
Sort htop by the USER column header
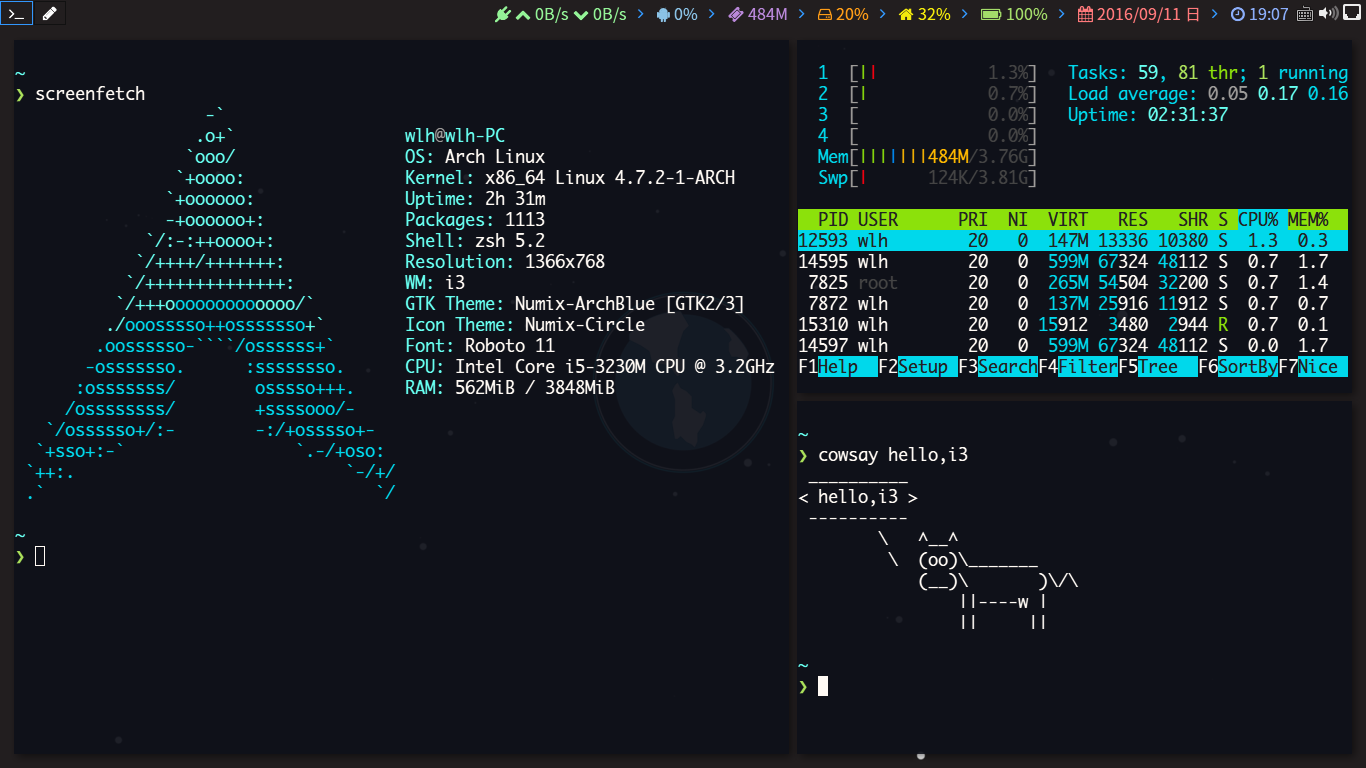coord(878,220)
